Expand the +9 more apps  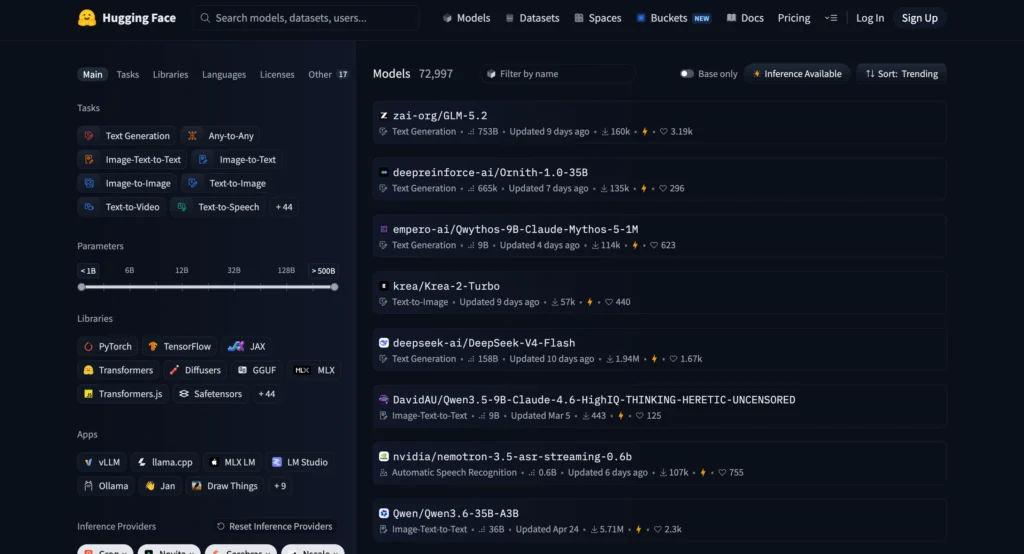click(x=280, y=485)
